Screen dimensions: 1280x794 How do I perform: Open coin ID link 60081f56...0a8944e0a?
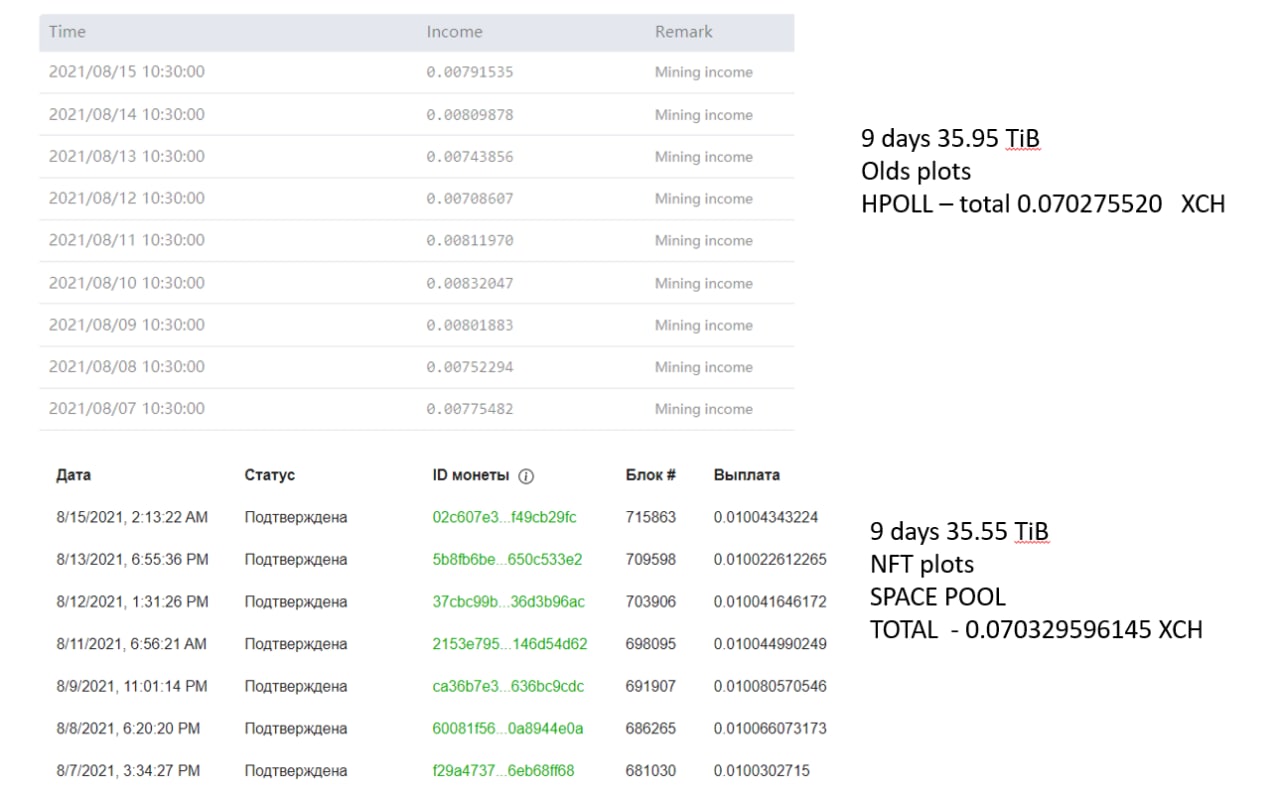click(x=507, y=728)
